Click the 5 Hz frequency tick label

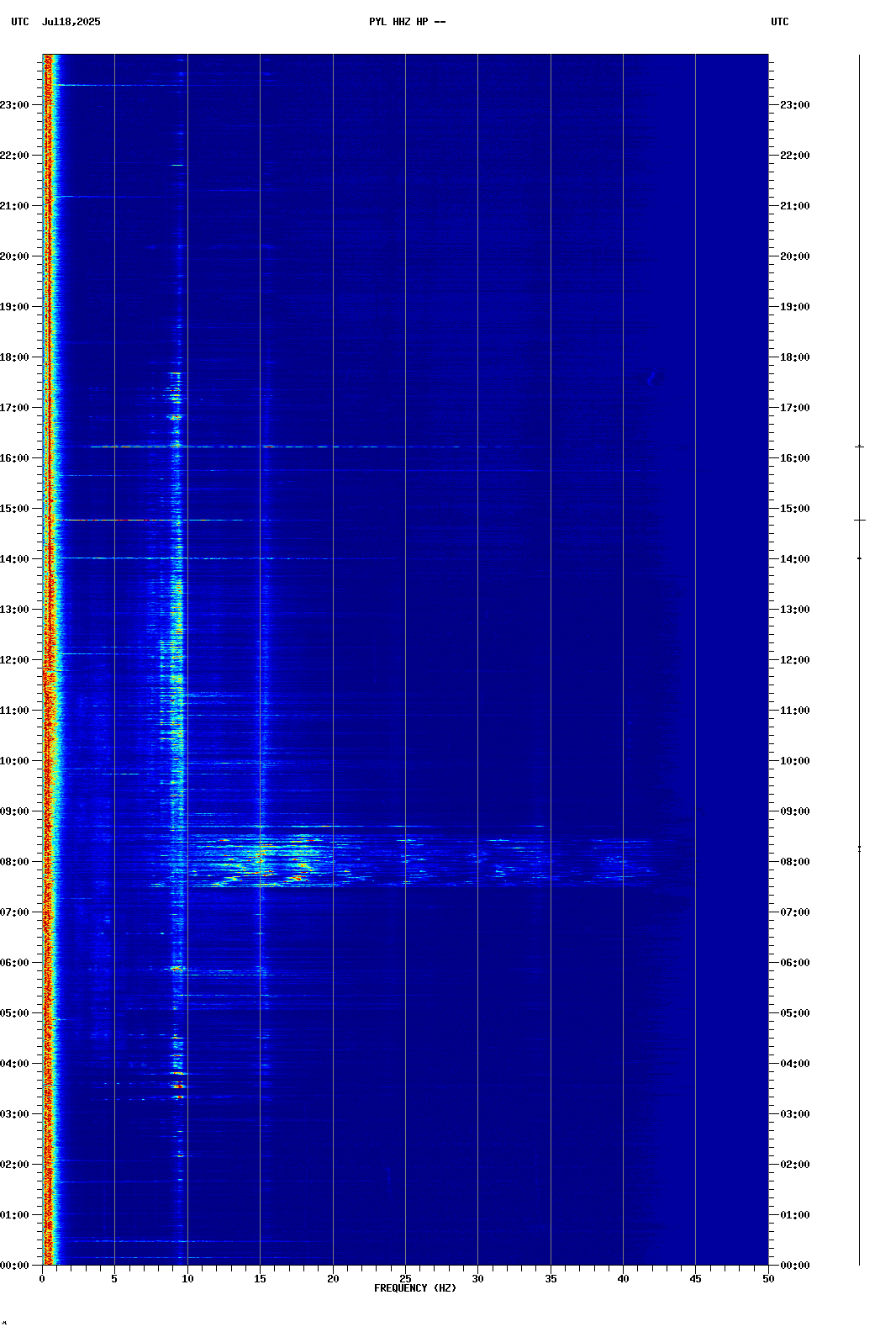click(x=114, y=1279)
